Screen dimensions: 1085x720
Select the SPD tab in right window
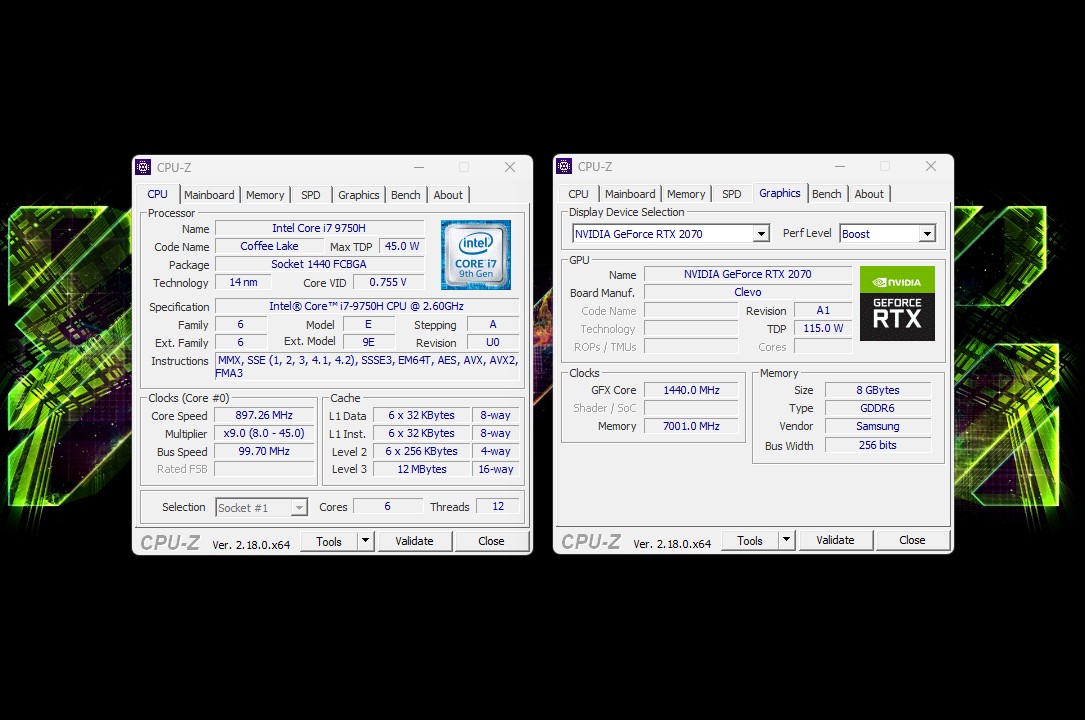[732, 194]
